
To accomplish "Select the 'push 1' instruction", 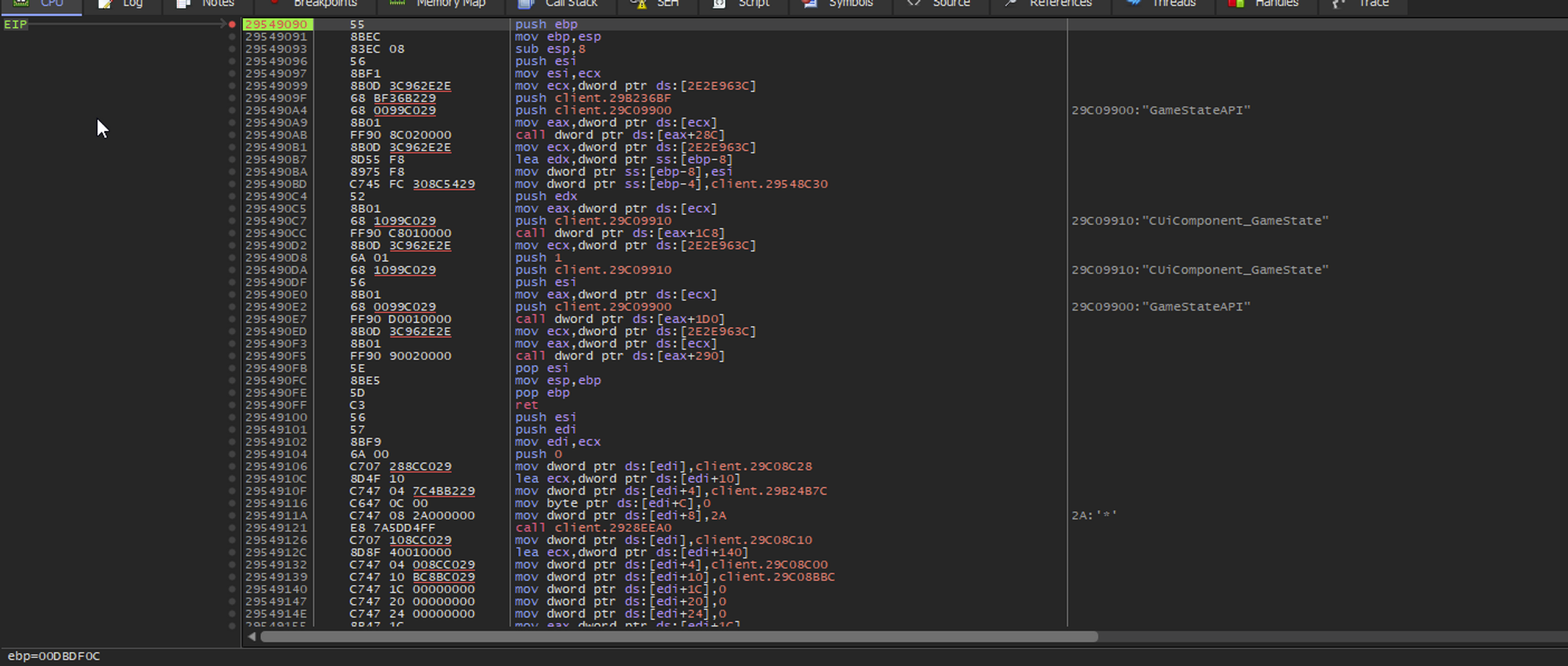I will [538, 258].
